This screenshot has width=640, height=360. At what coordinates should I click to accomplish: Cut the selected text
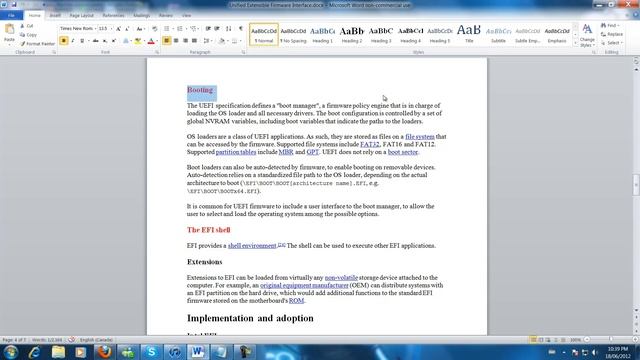click(27, 26)
